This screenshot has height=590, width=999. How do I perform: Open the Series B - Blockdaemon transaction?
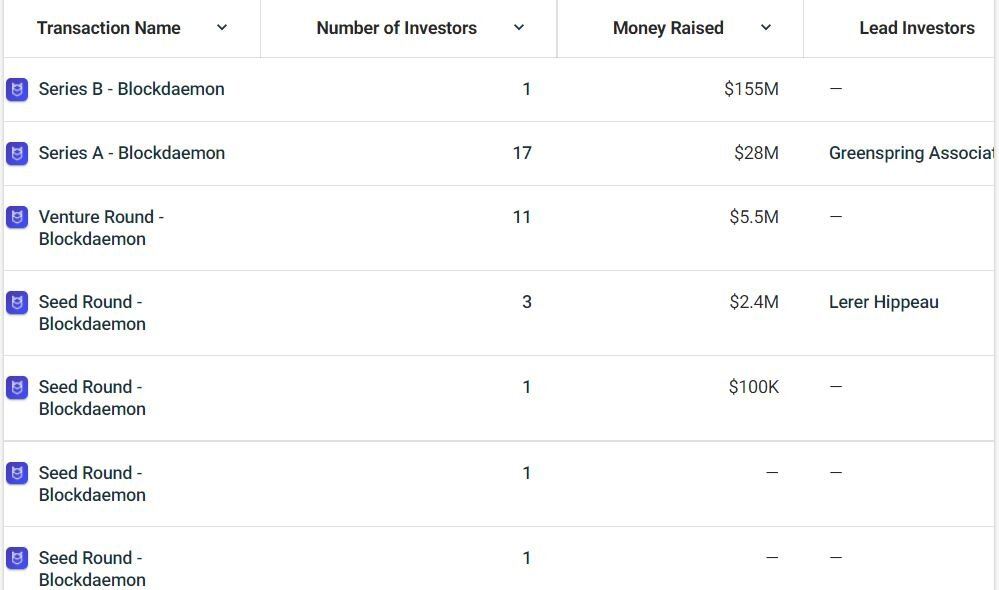coord(130,89)
